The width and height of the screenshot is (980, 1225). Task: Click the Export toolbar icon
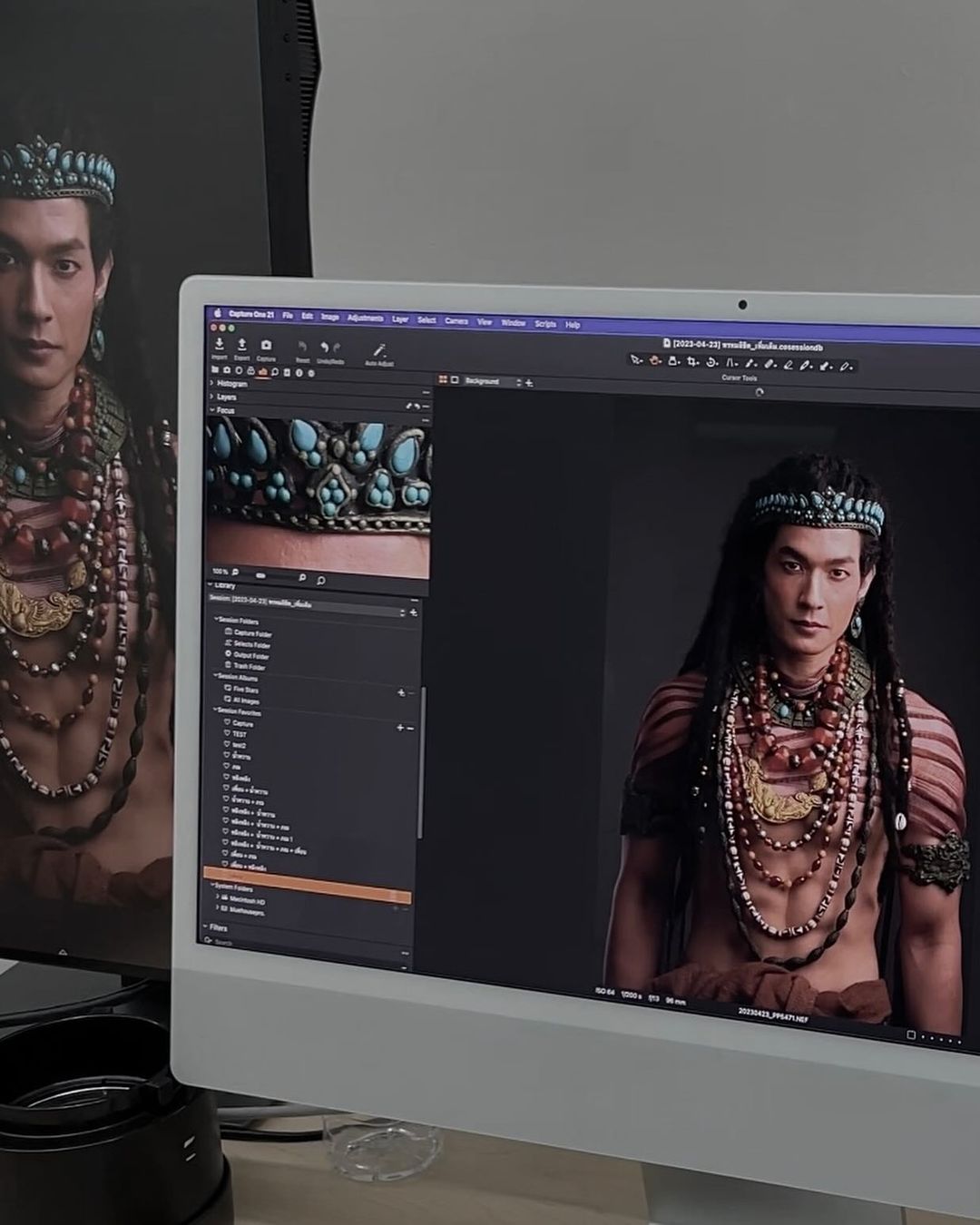(x=242, y=345)
